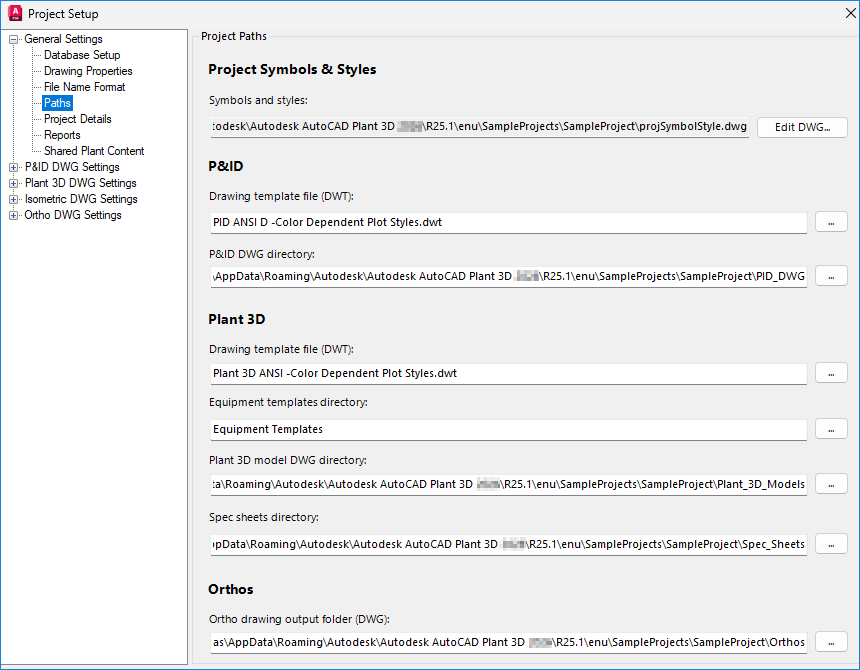Open Drawing Properties settings

(x=88, y=71)
